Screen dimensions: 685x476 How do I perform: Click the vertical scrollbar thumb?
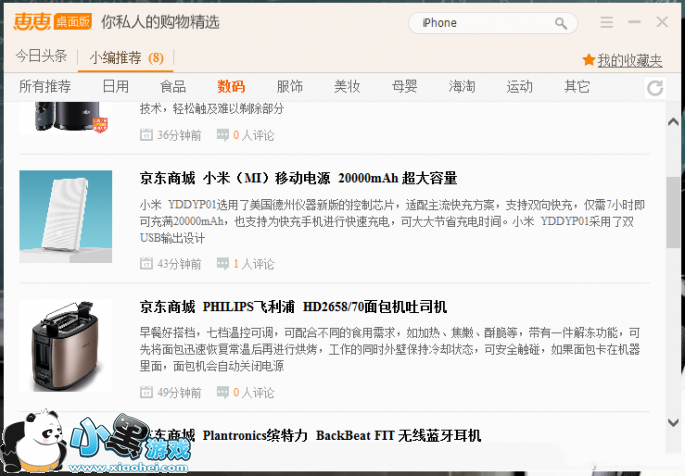[x=673, y=213]
